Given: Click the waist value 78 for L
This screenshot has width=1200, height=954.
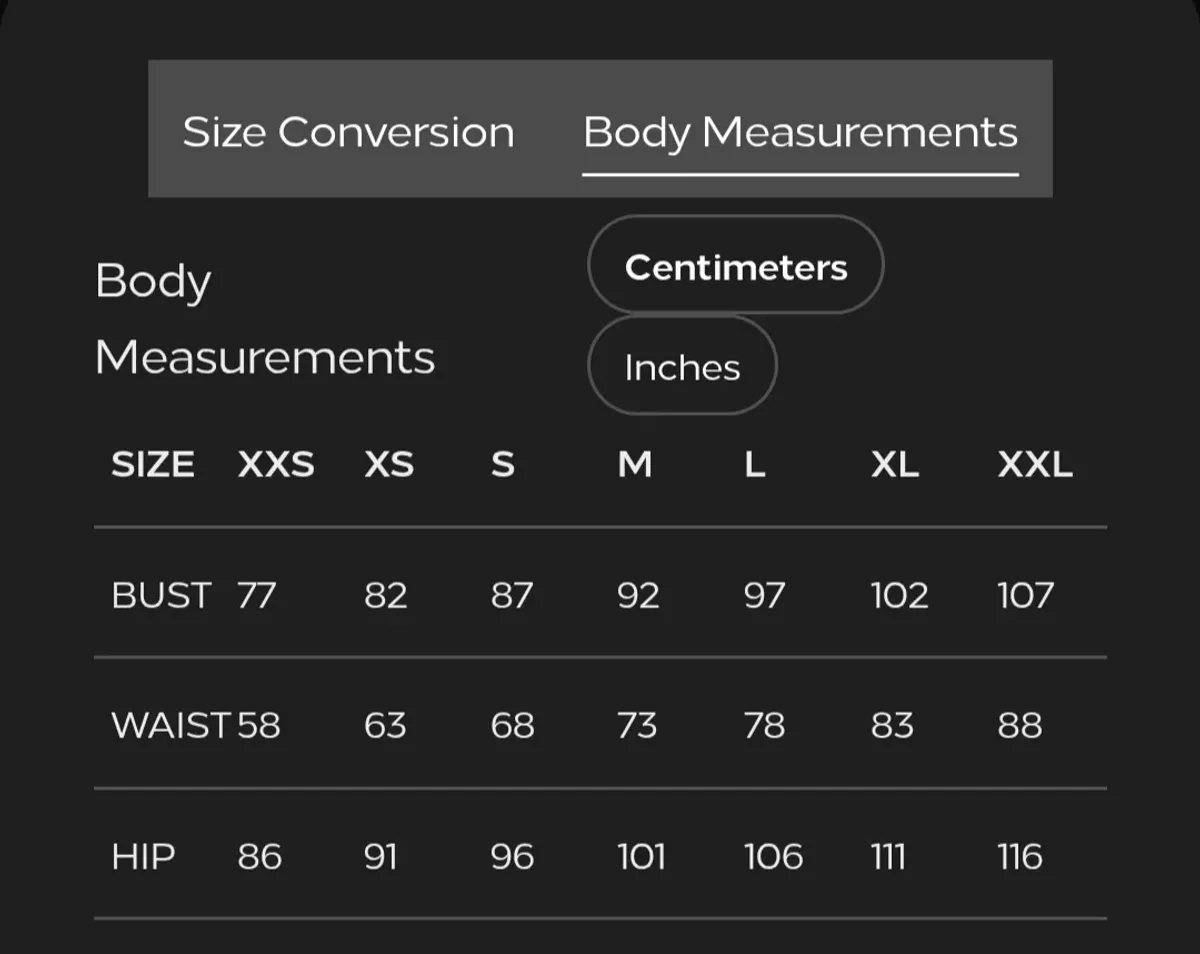Looking at the screenshot, I should tap(764, 725).
